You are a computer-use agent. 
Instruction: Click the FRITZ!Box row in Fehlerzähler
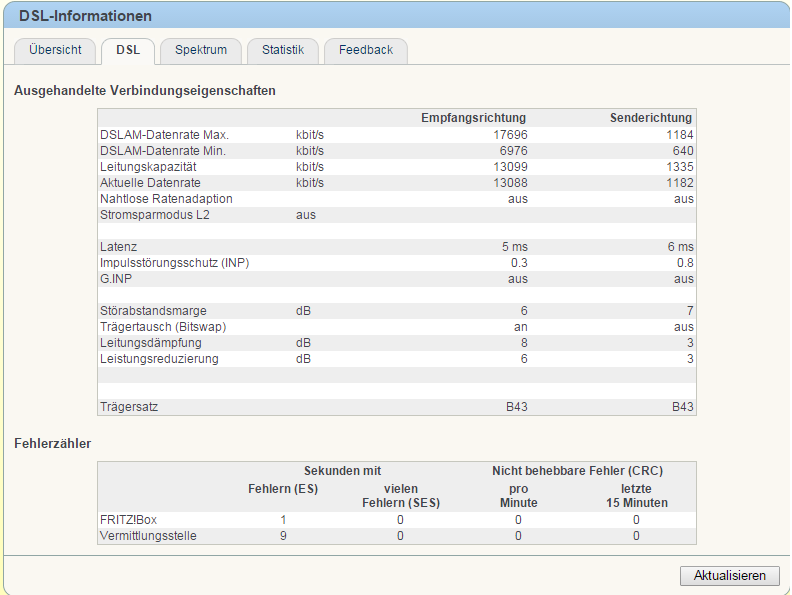(x=397, y=520)
